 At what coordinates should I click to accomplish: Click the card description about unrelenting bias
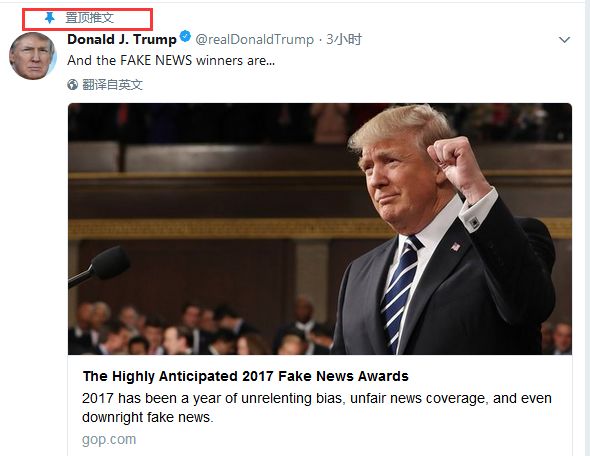(317, 407)
